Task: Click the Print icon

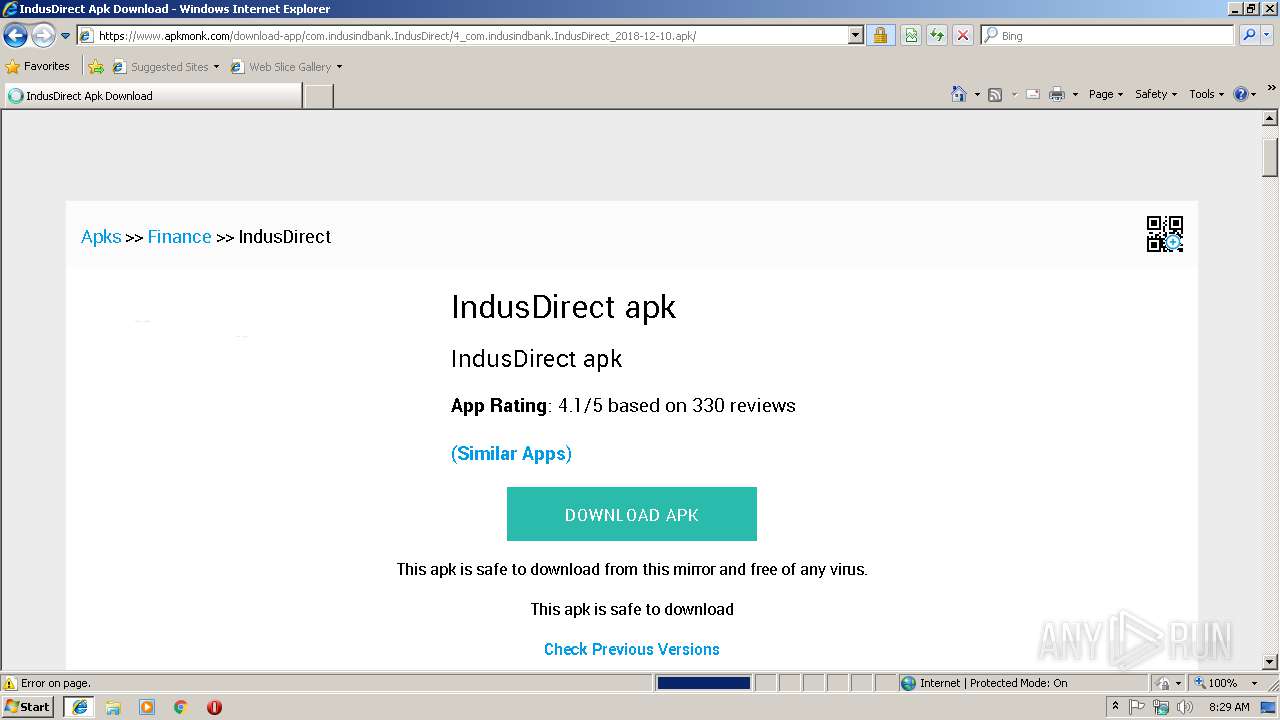Action: (x=1057, y=94)
